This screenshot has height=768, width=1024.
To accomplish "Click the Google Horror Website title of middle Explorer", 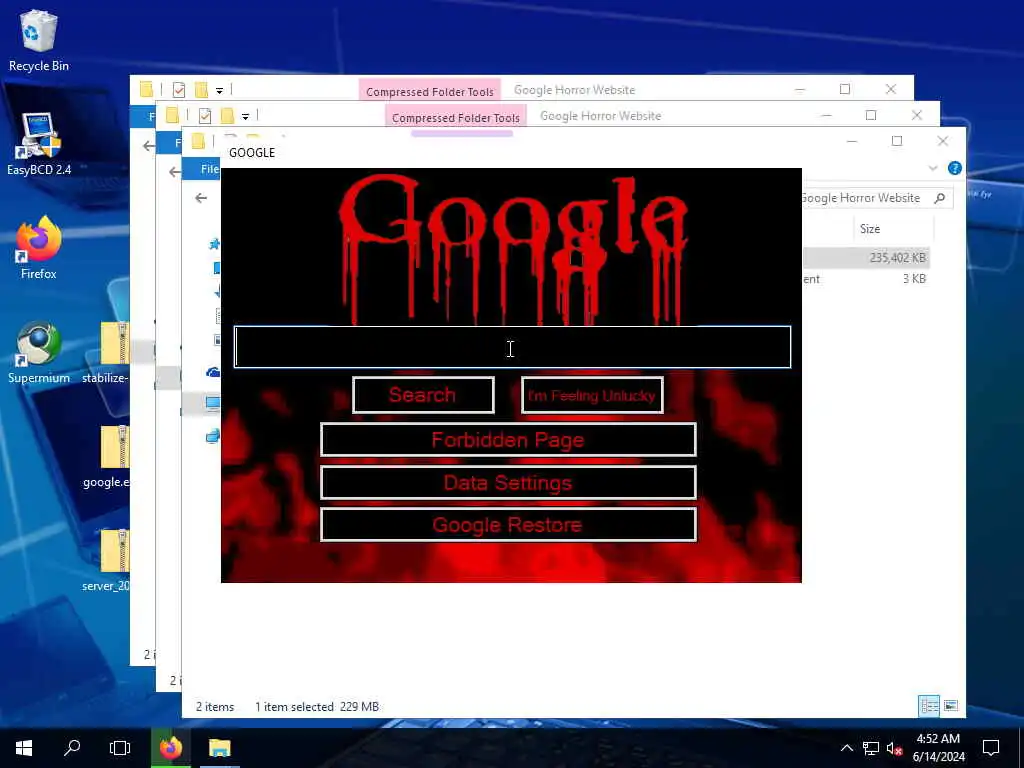I will (600, 116).
